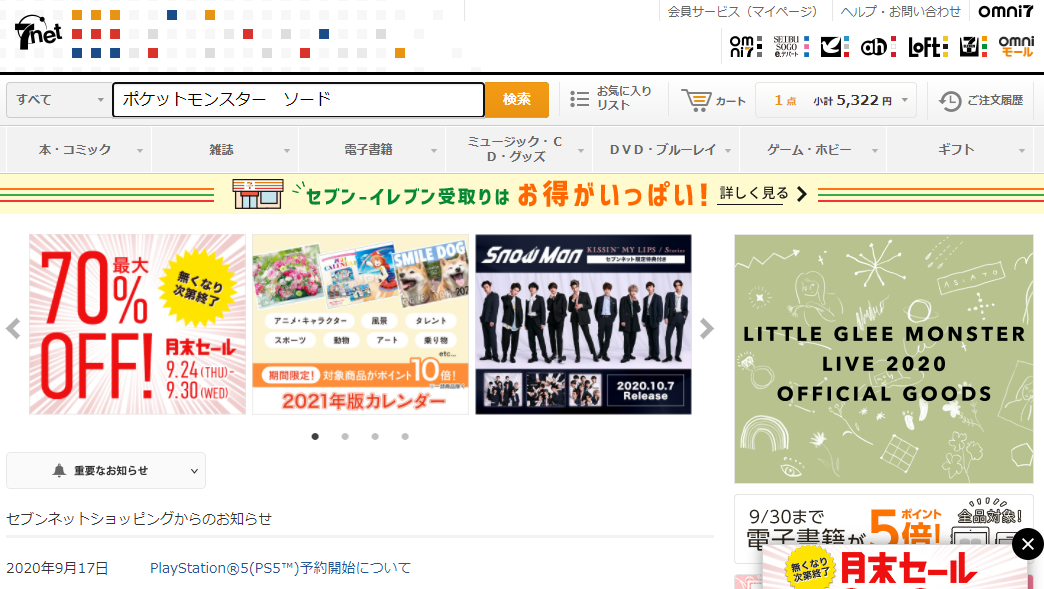Viewport: 1044px width, 589px height.
Task: Select first carousel page dot
Action: pyautogui.click(x=315, y=437)
